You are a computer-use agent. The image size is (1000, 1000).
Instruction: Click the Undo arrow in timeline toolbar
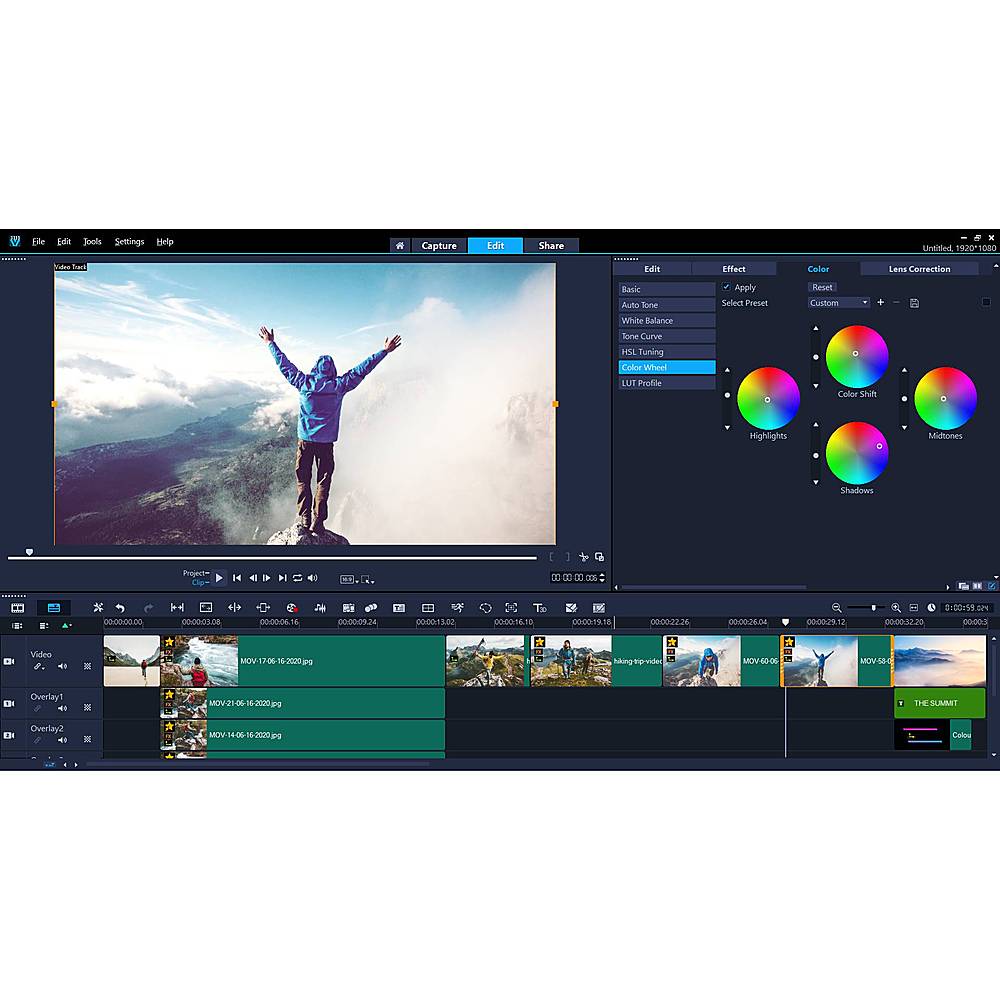(x=120, y=607)
